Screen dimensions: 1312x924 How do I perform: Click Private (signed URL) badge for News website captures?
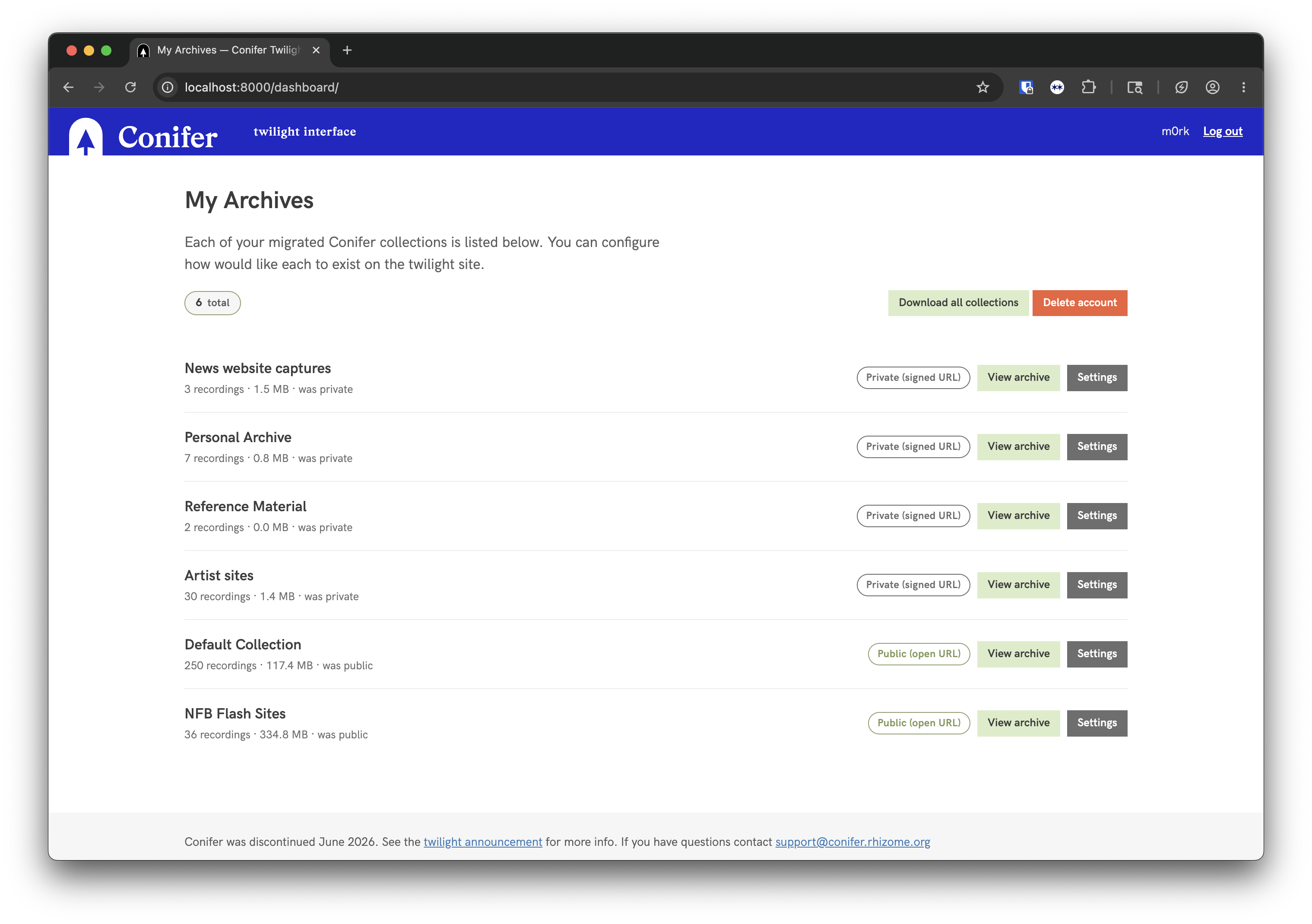click(x=913, y=378)
